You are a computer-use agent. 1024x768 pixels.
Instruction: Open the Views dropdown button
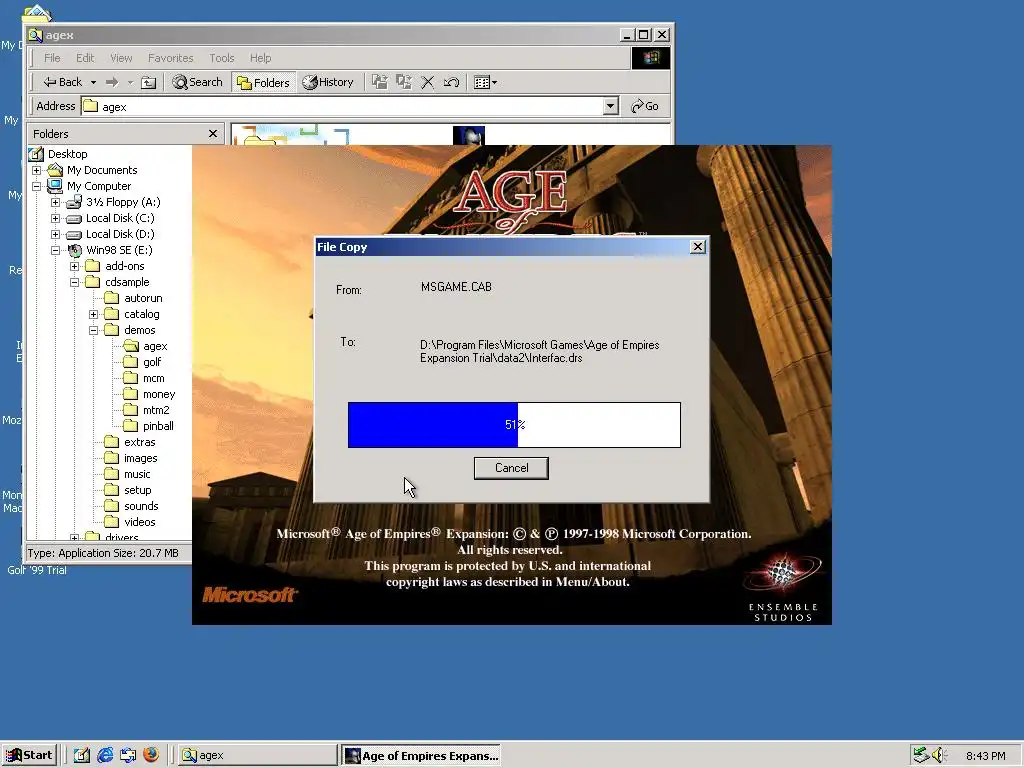[485, 82]
